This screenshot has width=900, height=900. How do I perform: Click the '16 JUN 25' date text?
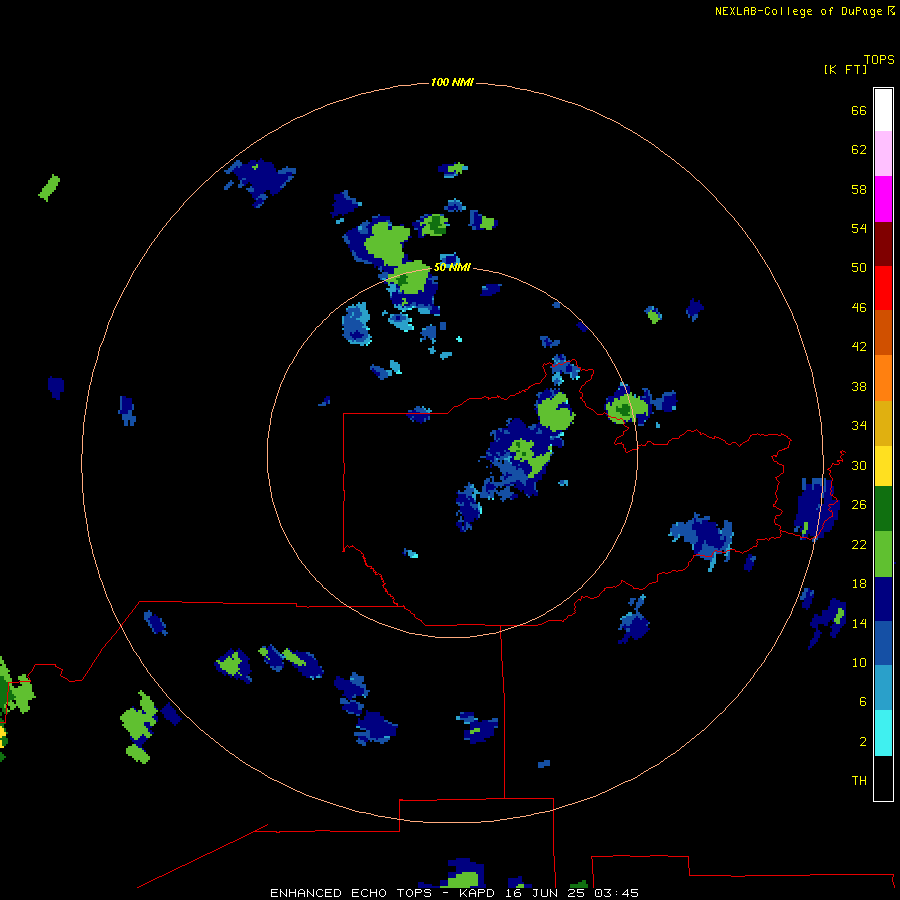[x=544, y=893]
